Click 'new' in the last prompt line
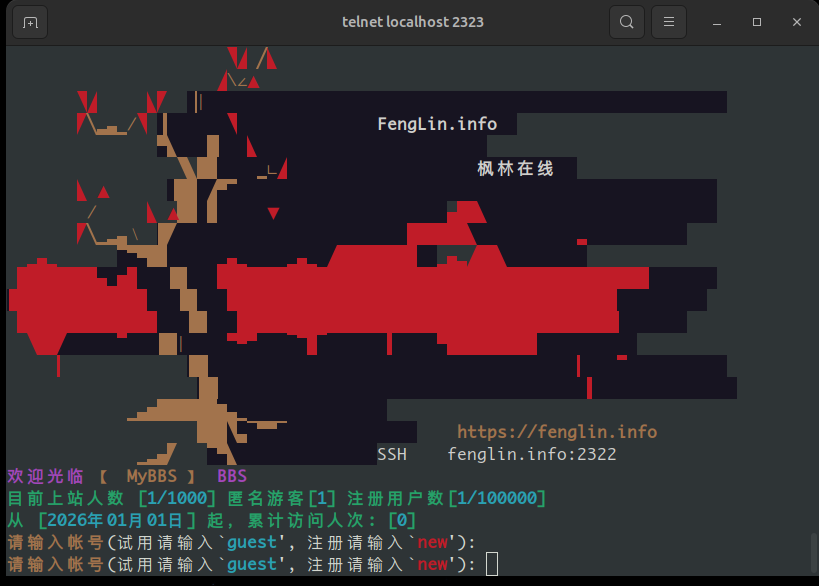Viewport: 819px width, 586px height. click(x=432, y=565)
